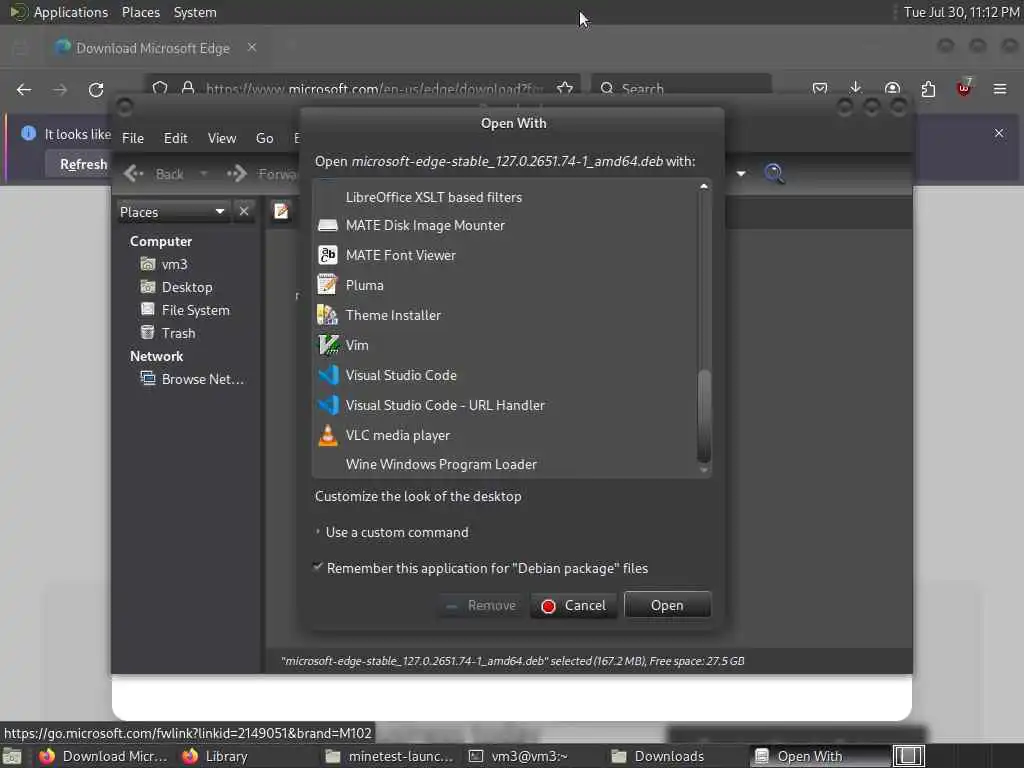Open the Go menu
This screenshot has height=768, width=1024.
[264, 138]
